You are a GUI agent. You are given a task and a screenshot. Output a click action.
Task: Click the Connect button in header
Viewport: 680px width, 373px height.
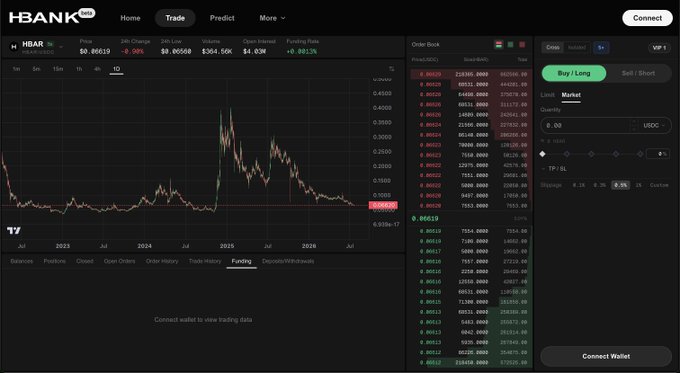pyautogui.click(x=647, y=18)
